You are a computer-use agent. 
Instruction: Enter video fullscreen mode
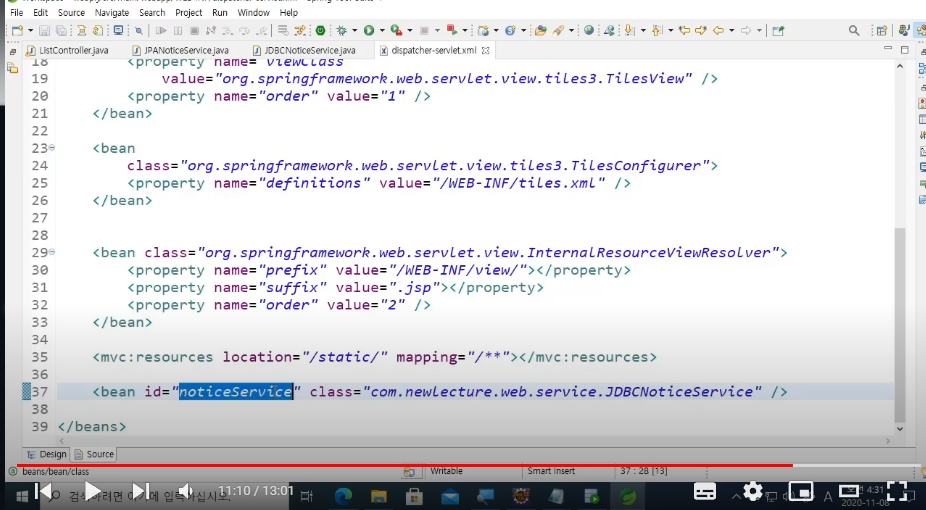[x=896, y=491]
